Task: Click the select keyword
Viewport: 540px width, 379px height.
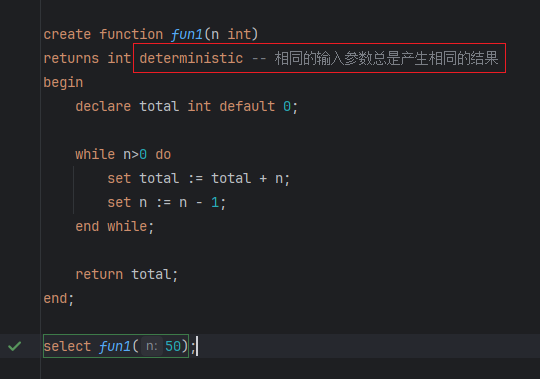Action: (67, 346)
